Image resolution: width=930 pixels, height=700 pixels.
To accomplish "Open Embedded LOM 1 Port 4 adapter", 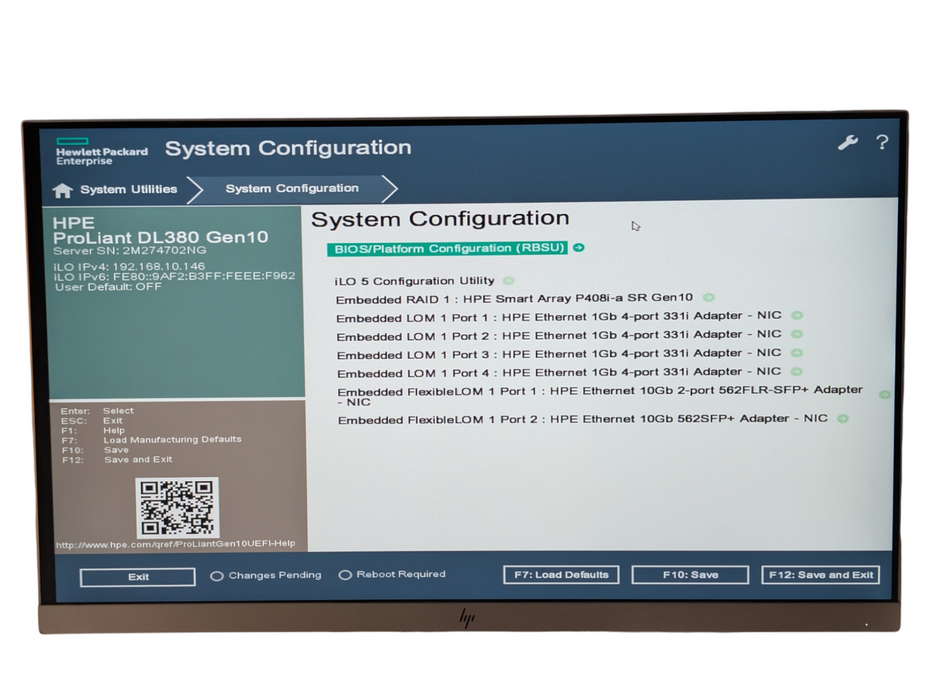I will (x=559, y=373).
